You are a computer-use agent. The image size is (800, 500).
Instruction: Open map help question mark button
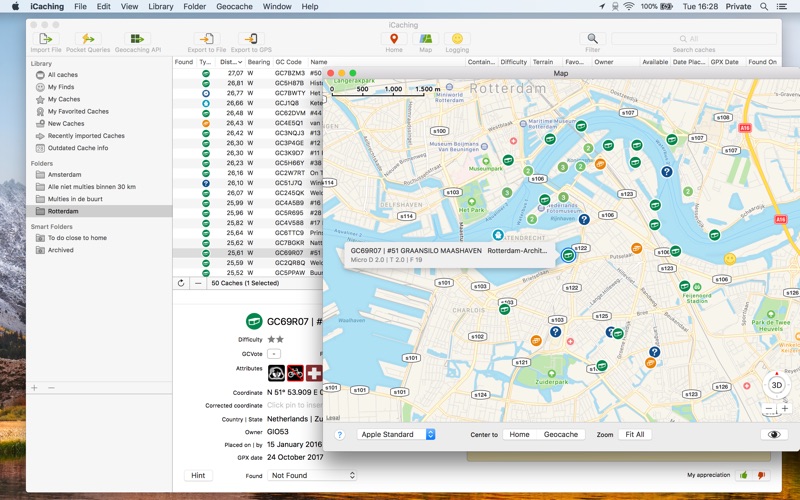click(339, 435)
